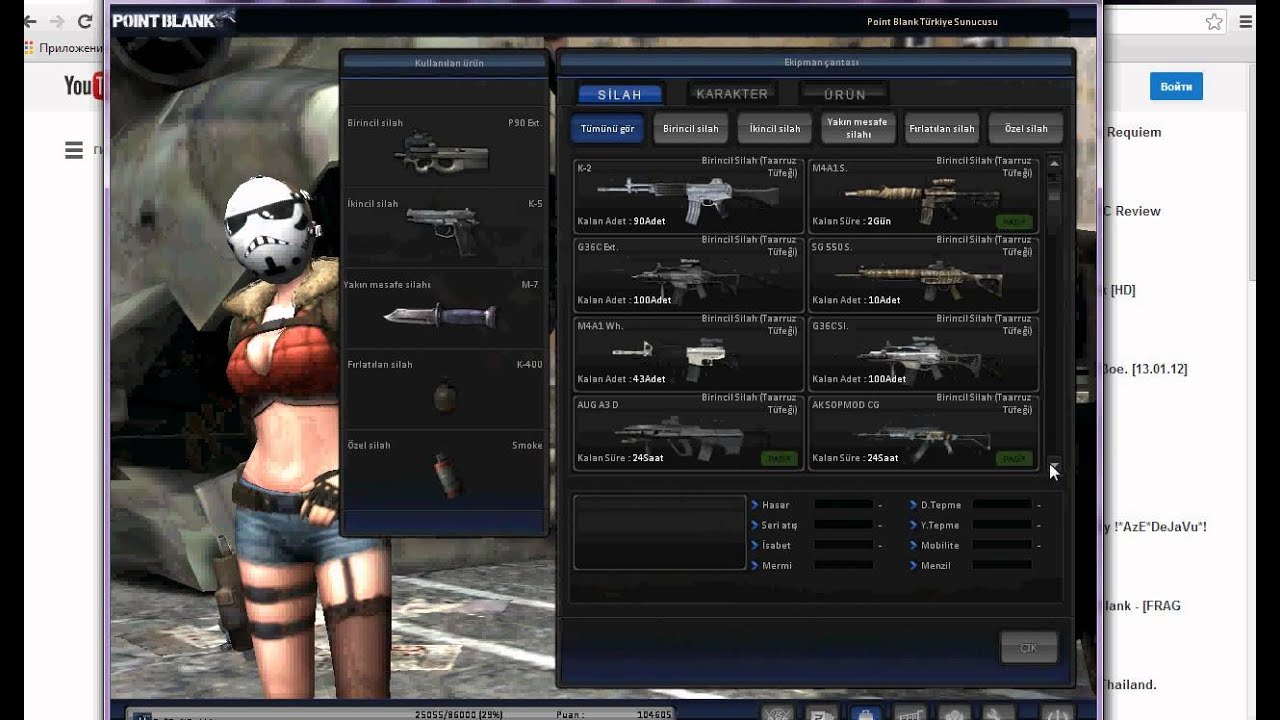Click the Seri atış stat label
The image size is (1280, 720).
[779, 525]
